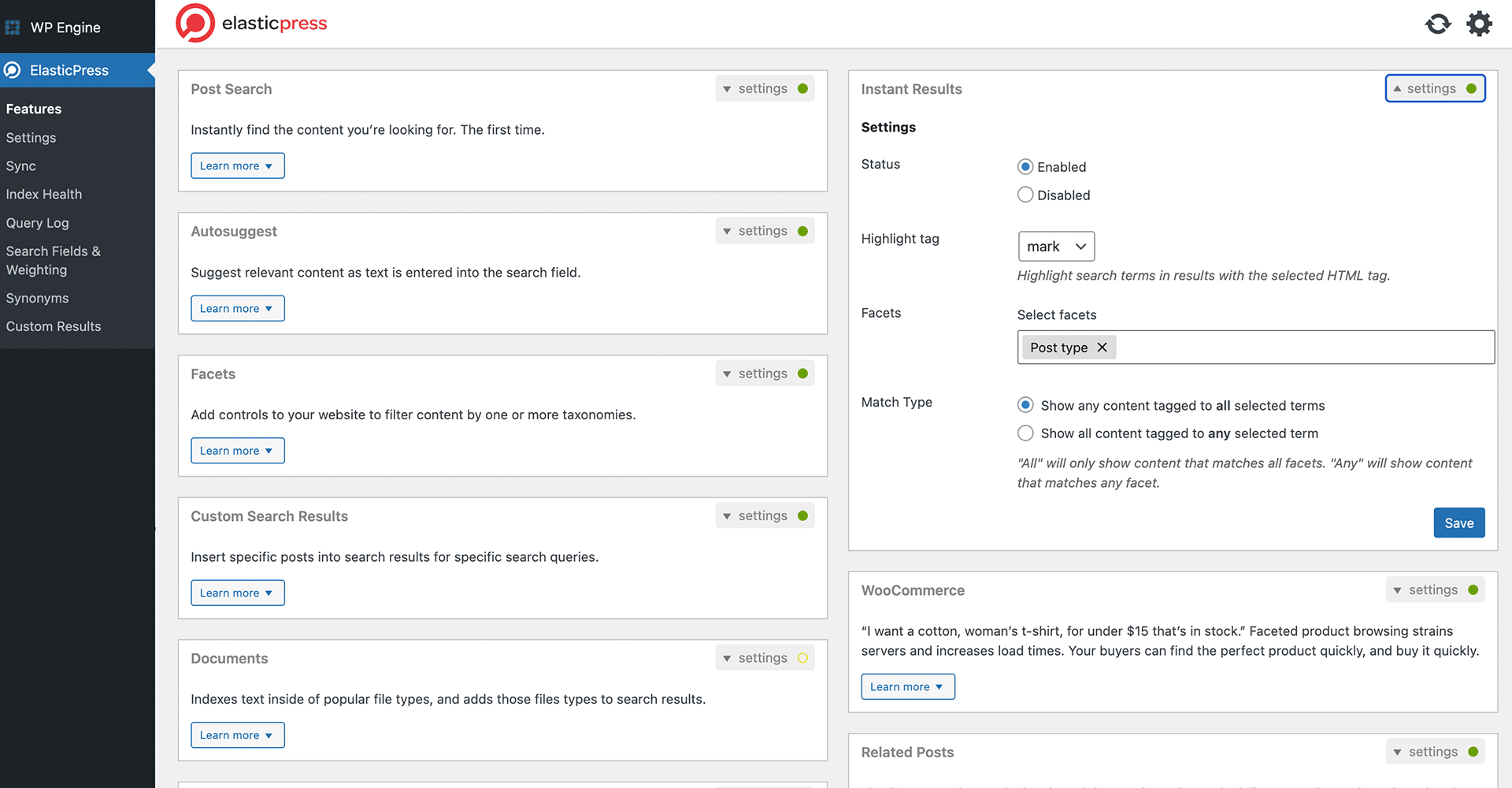Open the settings gear icon top right
The width and height of the screenshot is (1512, 788).
pos(1479,24)
